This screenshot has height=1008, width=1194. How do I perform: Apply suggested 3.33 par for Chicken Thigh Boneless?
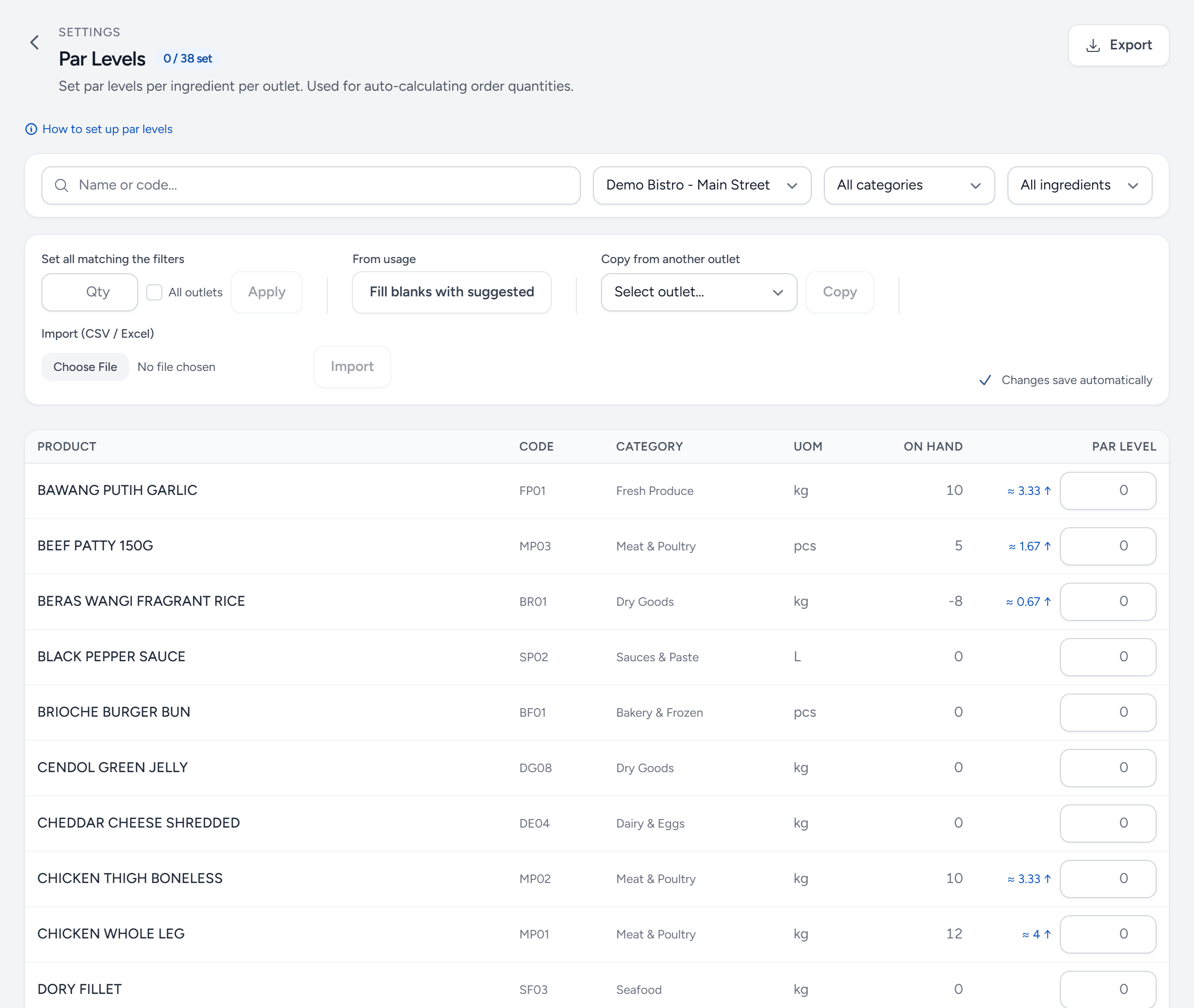pos(1029,879)
